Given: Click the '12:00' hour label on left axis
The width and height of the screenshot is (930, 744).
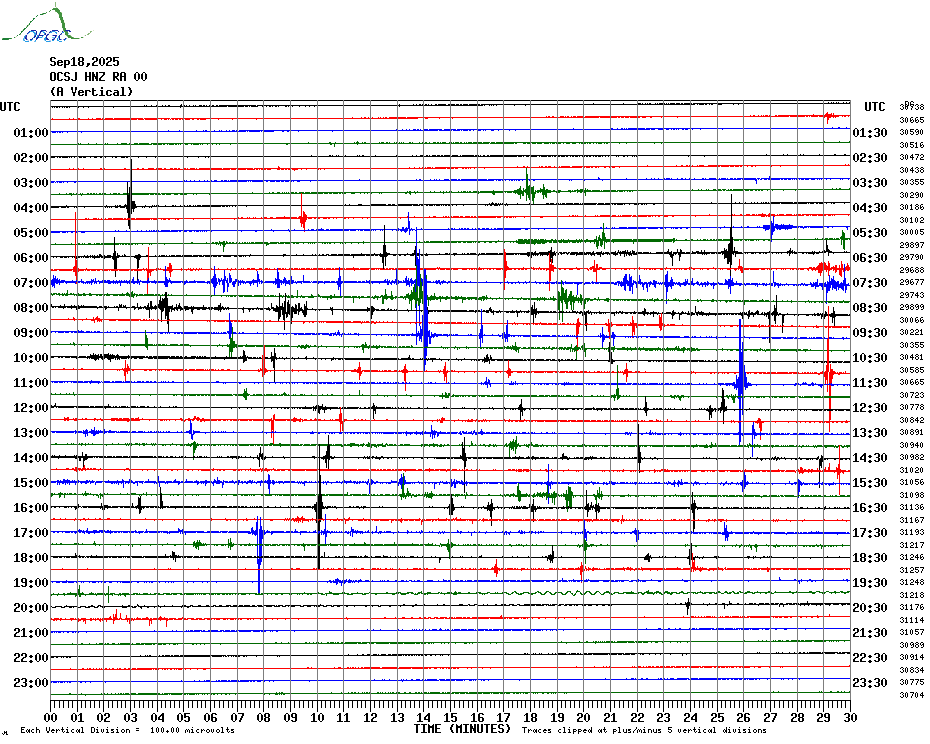Looking at the screenshot, I should [x=31, y=408].
